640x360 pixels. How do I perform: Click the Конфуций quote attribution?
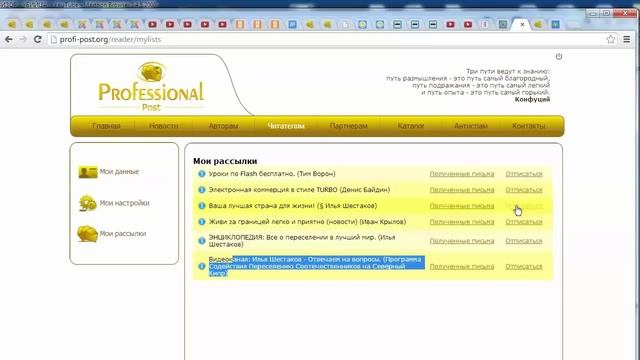pyautogui.click(x=532, y=99)
